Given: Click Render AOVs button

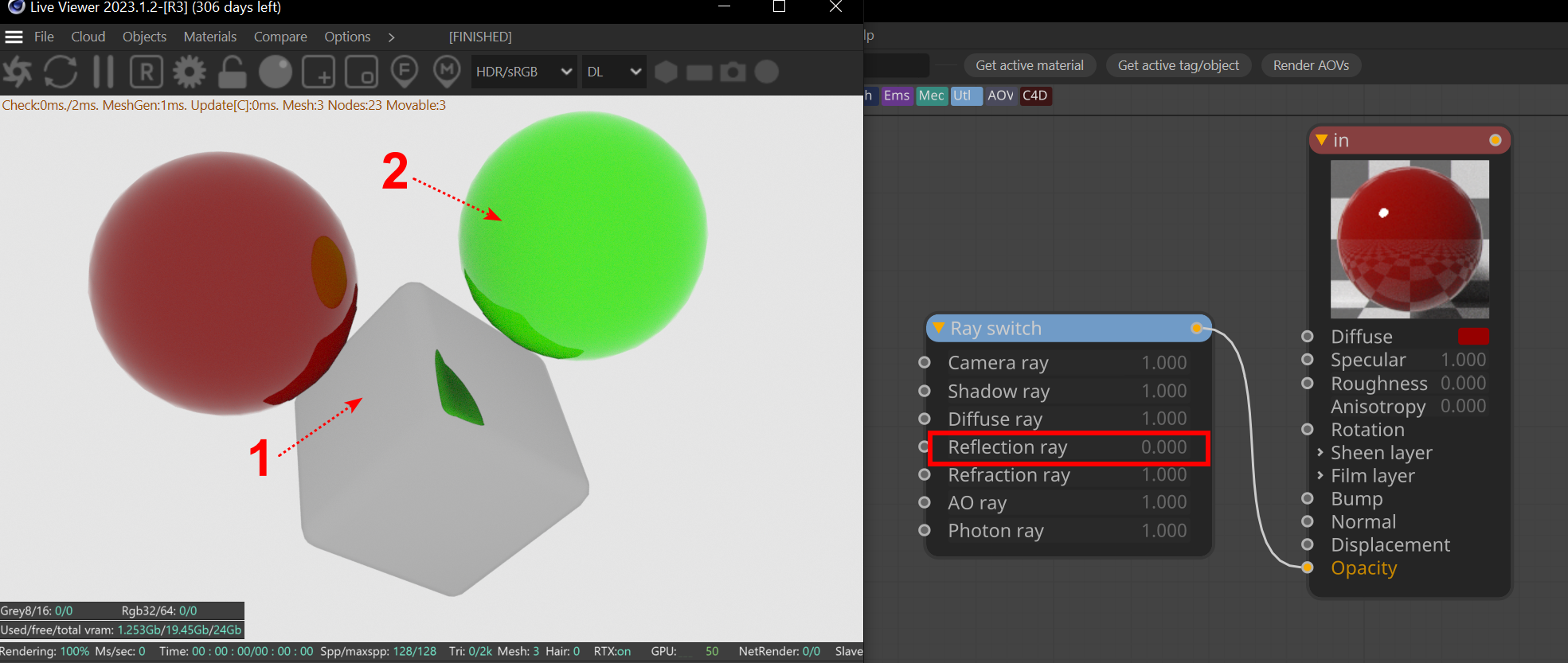Looking at the screenshot, I should coord(1311,65).
